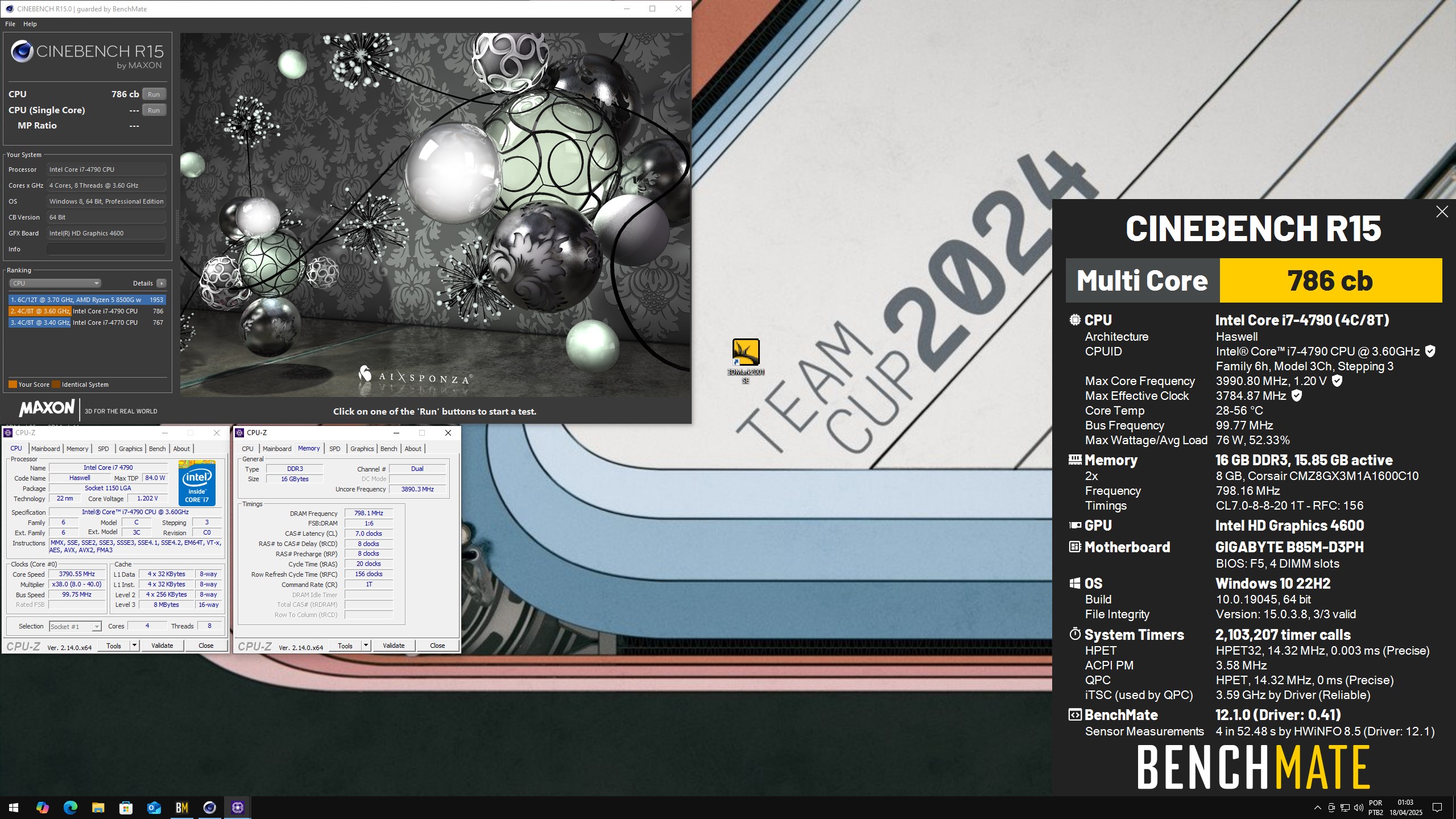Open CPU tab in right CPU-Z window
Viewport: 1456px width, 819px height.
click(x=247, y=449)
